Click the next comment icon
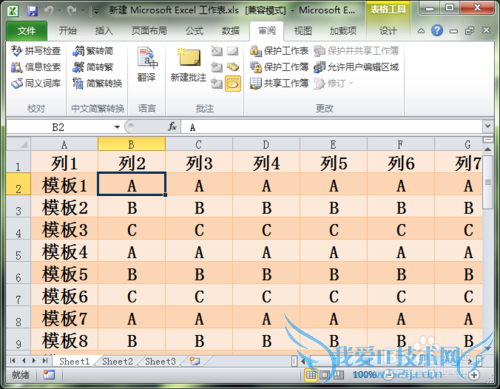 (x=217, y=83)
